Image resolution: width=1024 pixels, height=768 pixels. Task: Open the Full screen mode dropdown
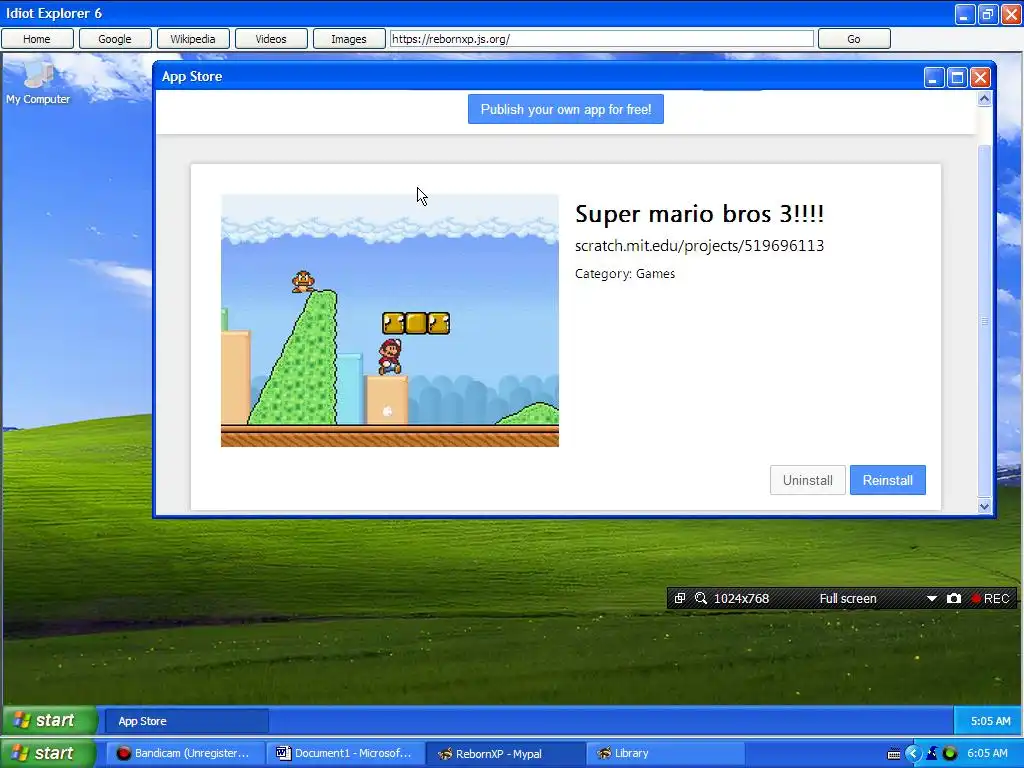(x=848, y=599)
